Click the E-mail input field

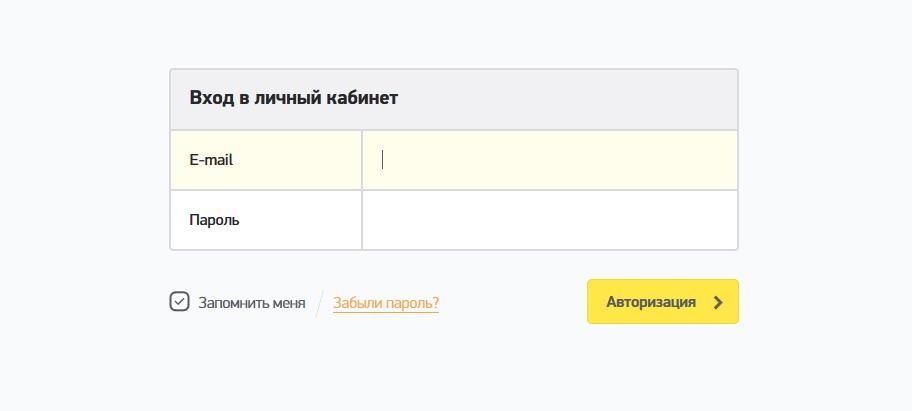[x=549, y=160]
